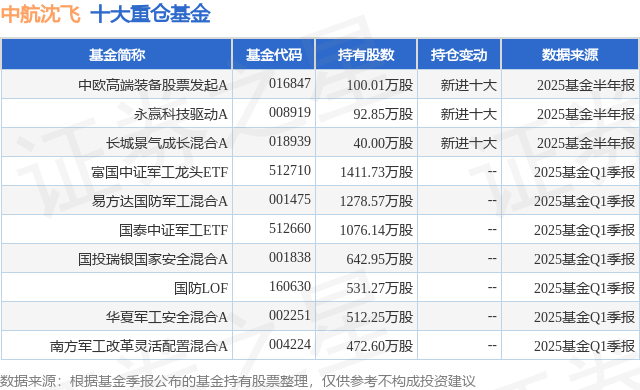The height and width of the screenshot is (390, 640).
Task: Click 新进十大 in the 016847 row
Action: (469, 85)
